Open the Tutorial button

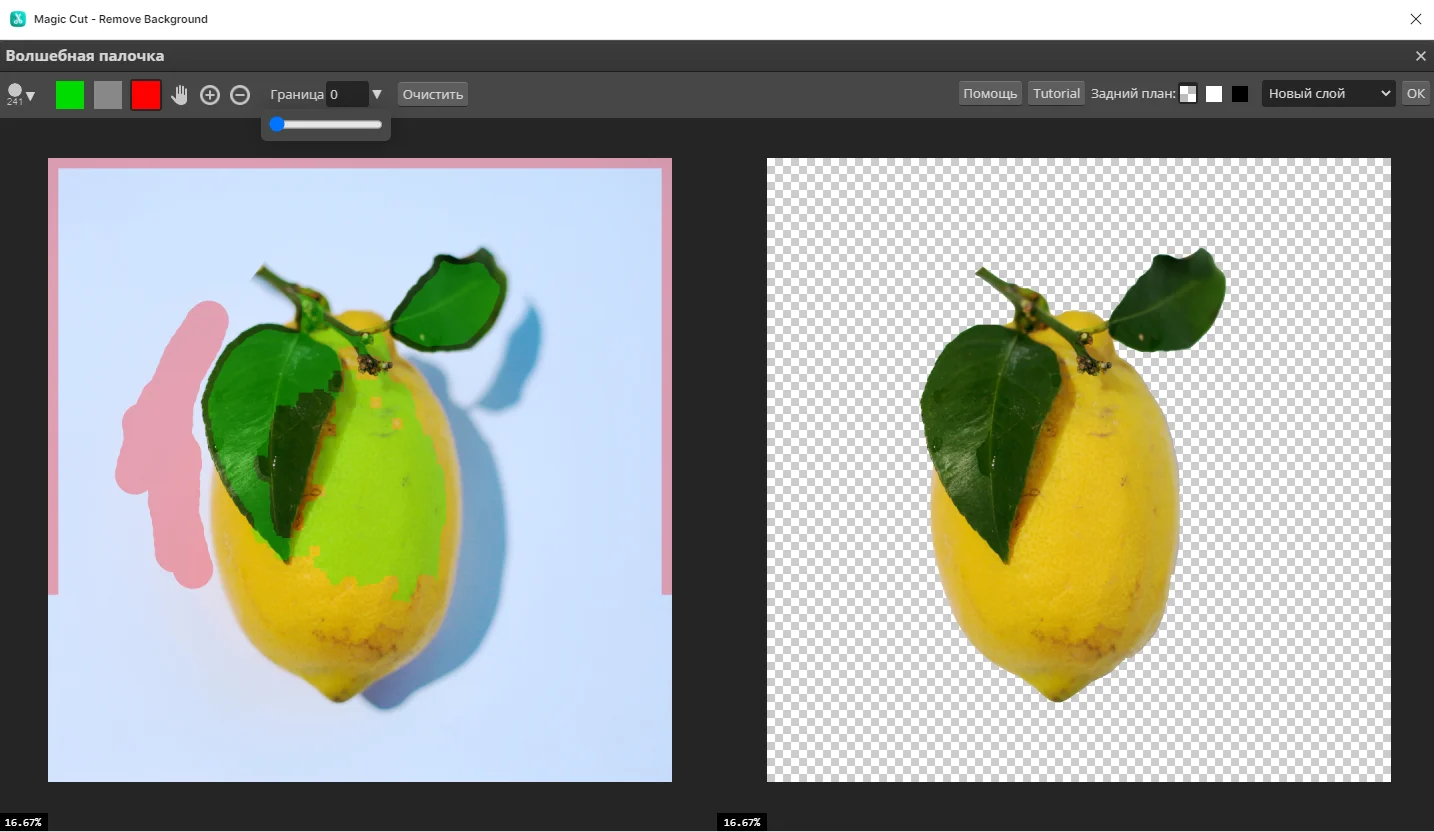pyautogui.click(x=1056, y=93)
